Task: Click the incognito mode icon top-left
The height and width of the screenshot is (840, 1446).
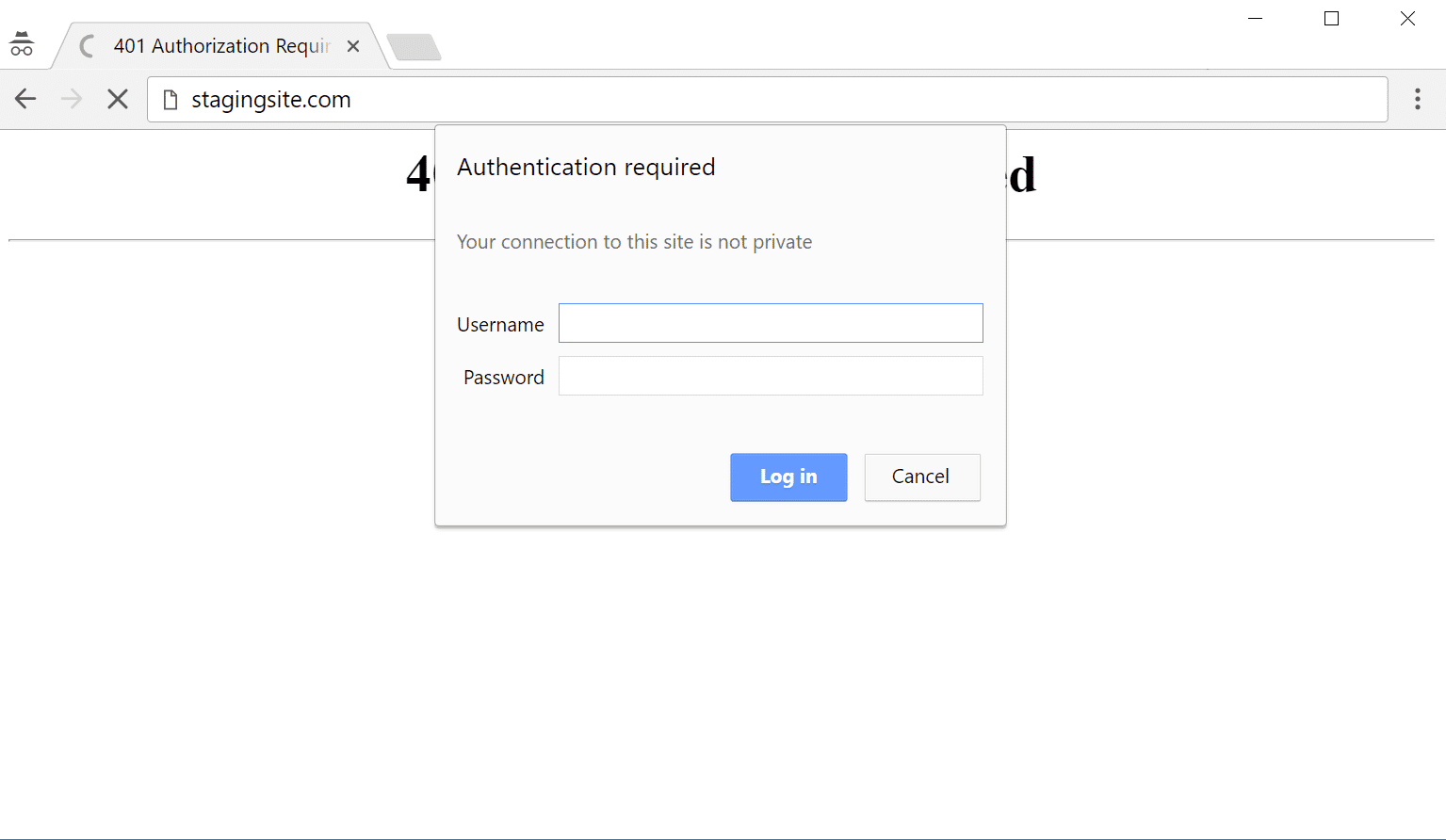Action: click(21, 42)
